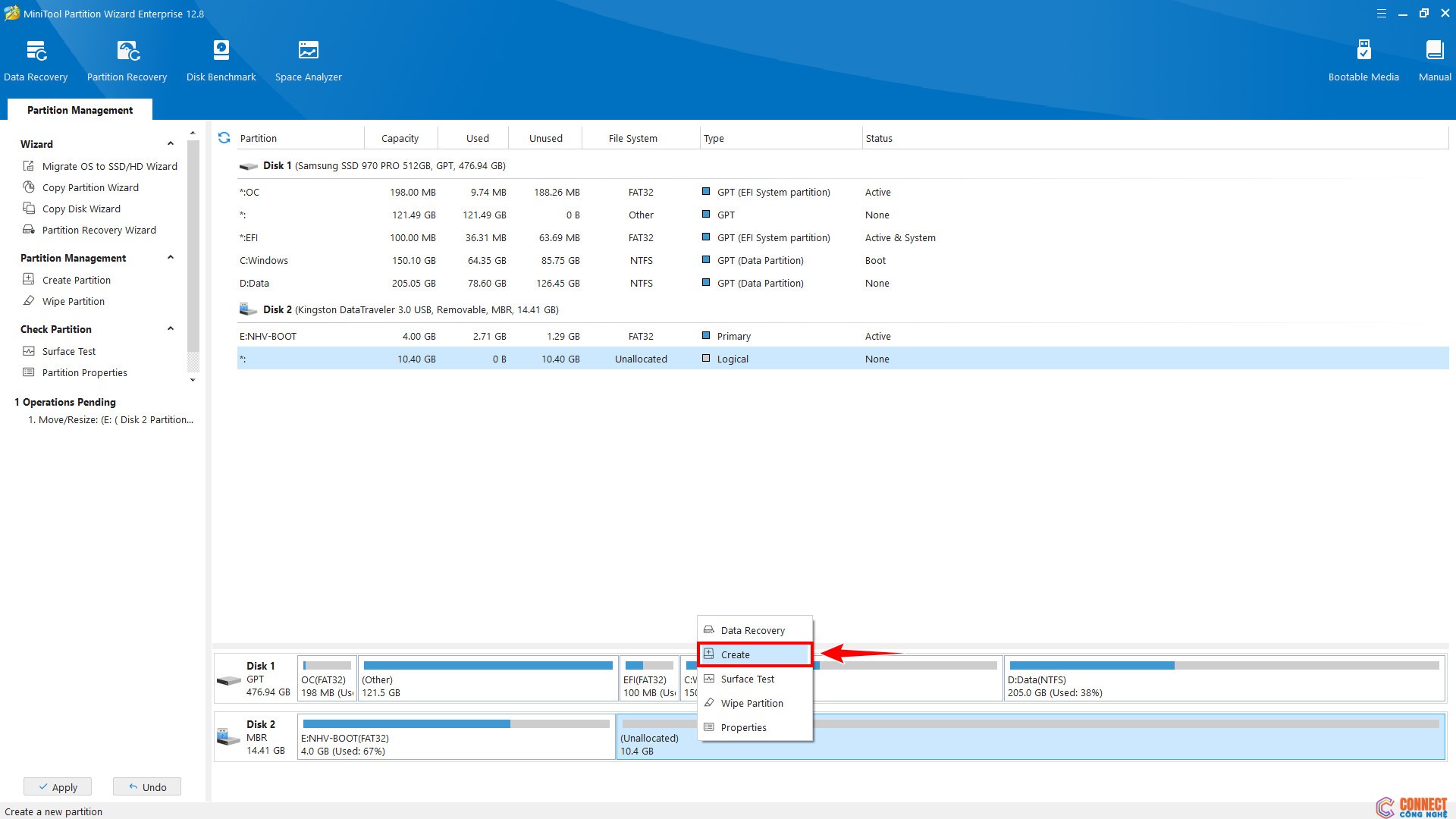Click Surface Test sidebar icon
Image resolution: width=1456 pixels, height=819 pixels.
(x=29, y=351)
